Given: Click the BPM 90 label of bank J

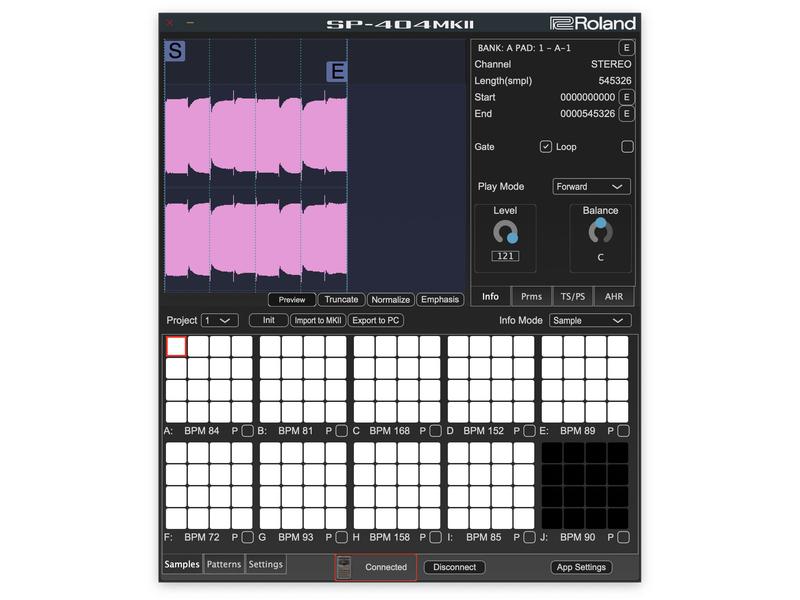Looking at the screenshot, I should click(x=578, y=537).
